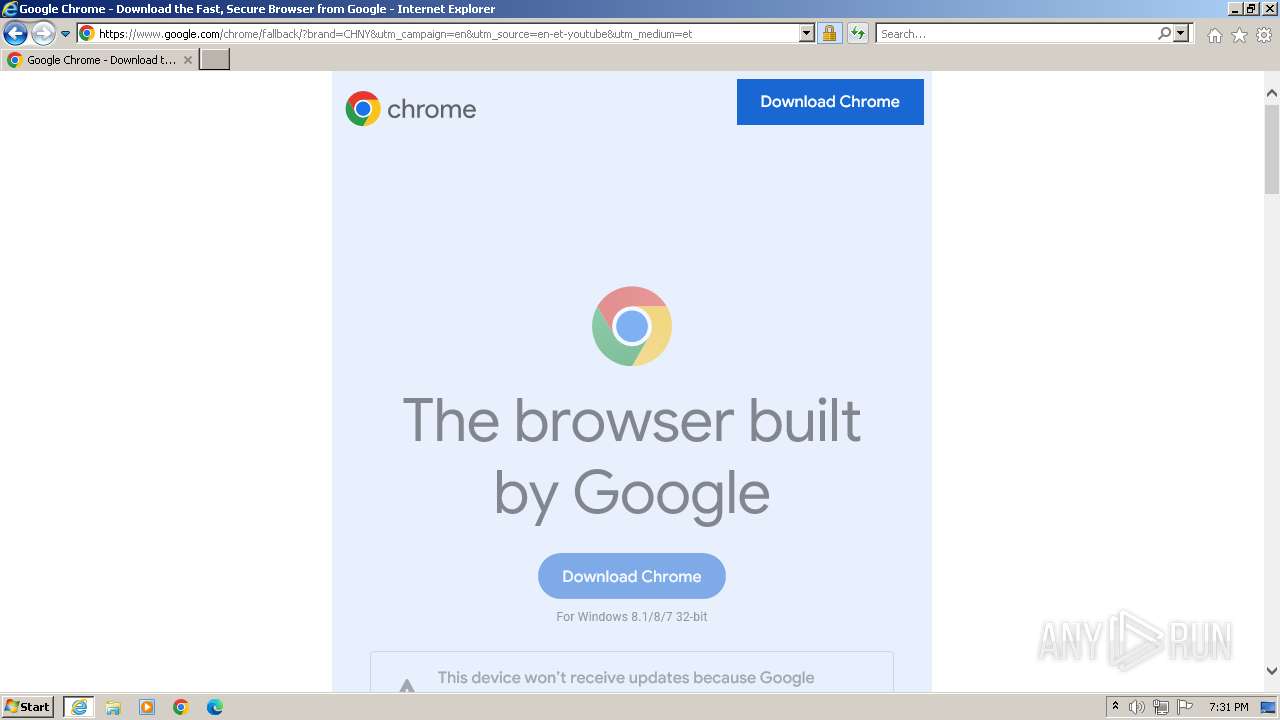Open the Windows Start menu
Screen dimensions: 1280x720
pyautogui.click(x=28, y=707)
